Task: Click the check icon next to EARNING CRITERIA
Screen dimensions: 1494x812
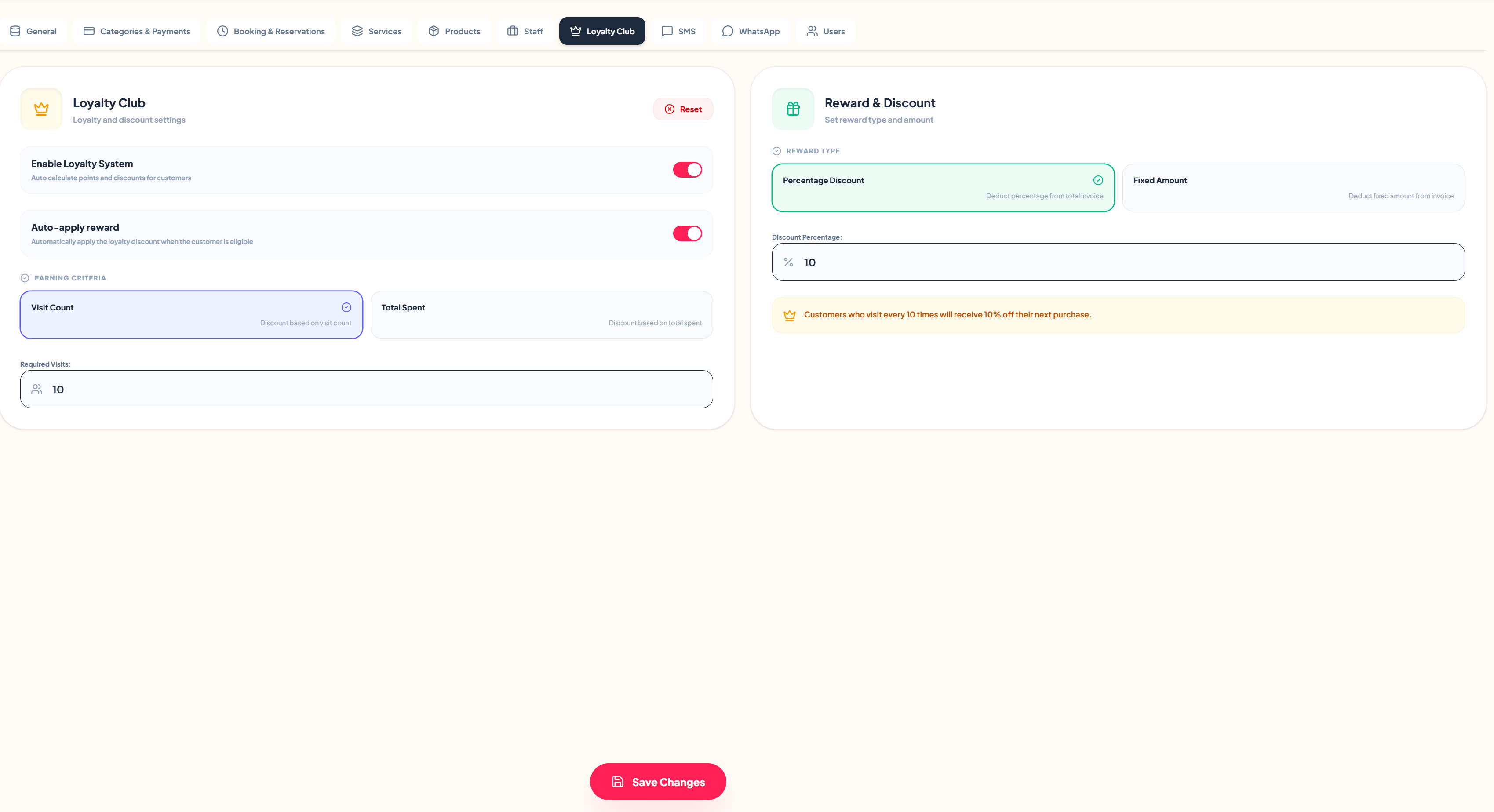Action: tap(25, 278)
